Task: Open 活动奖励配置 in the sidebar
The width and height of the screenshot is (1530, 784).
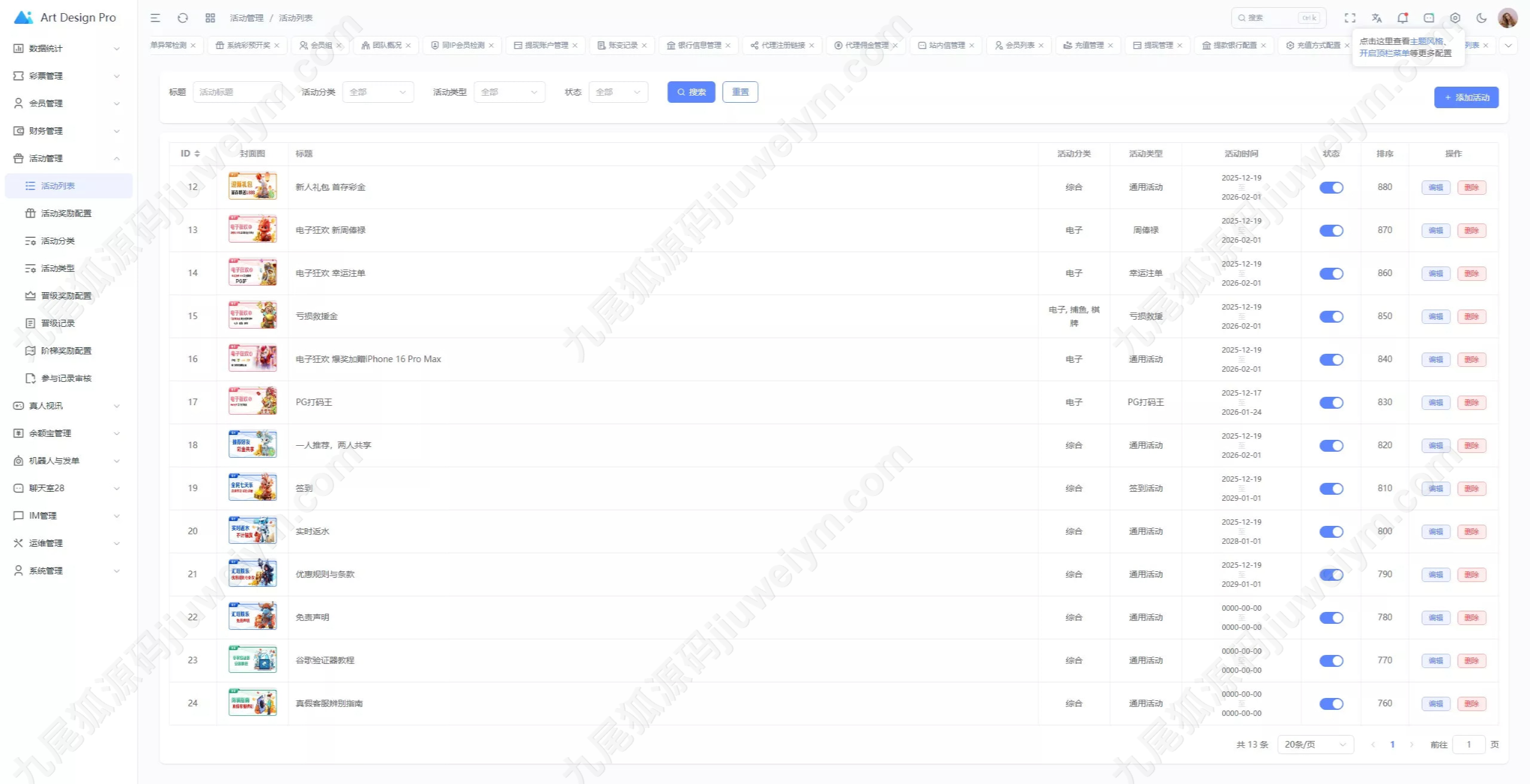Action: point(66,213)
